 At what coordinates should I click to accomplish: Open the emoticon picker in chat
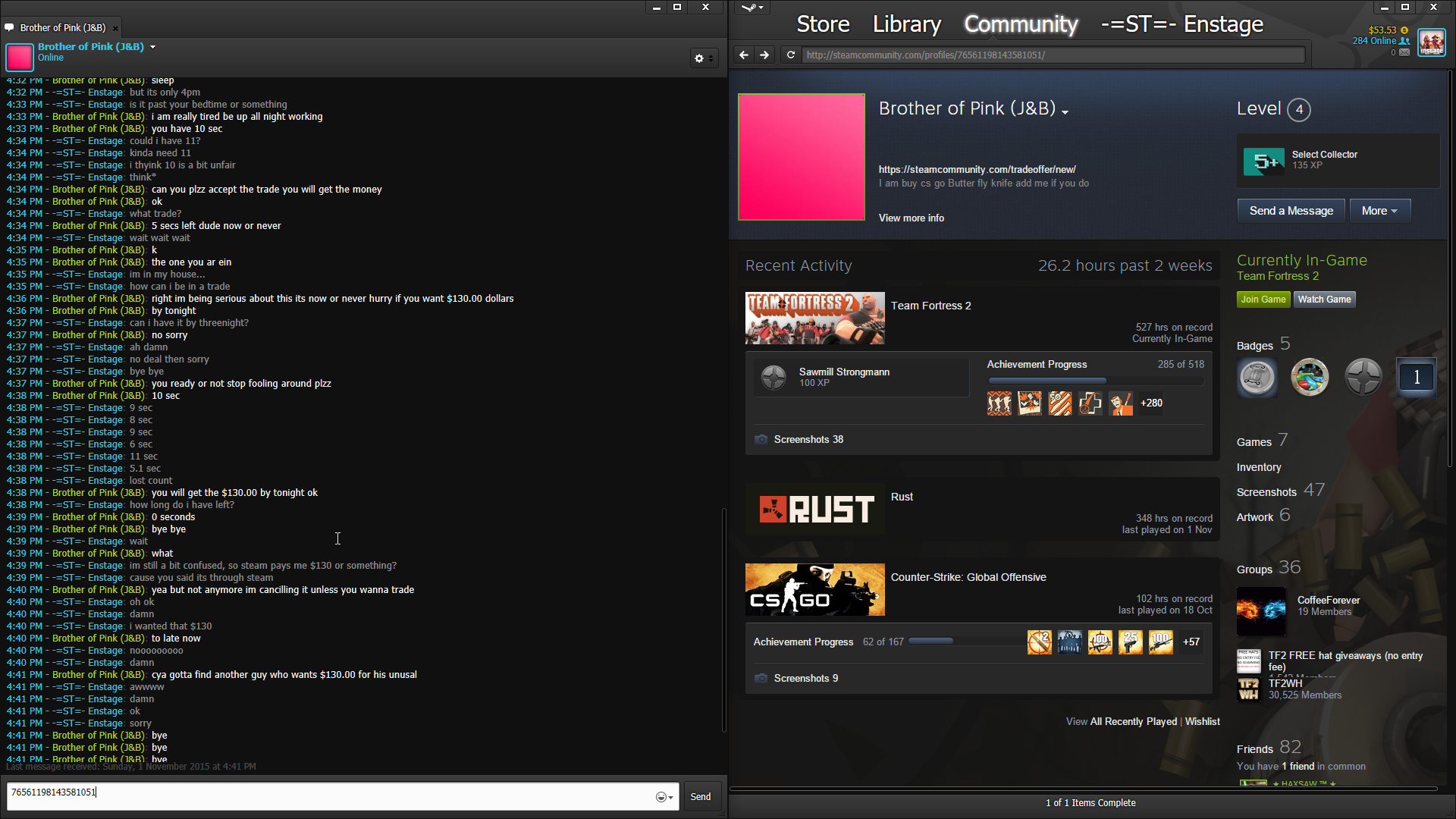click(663, 797)
